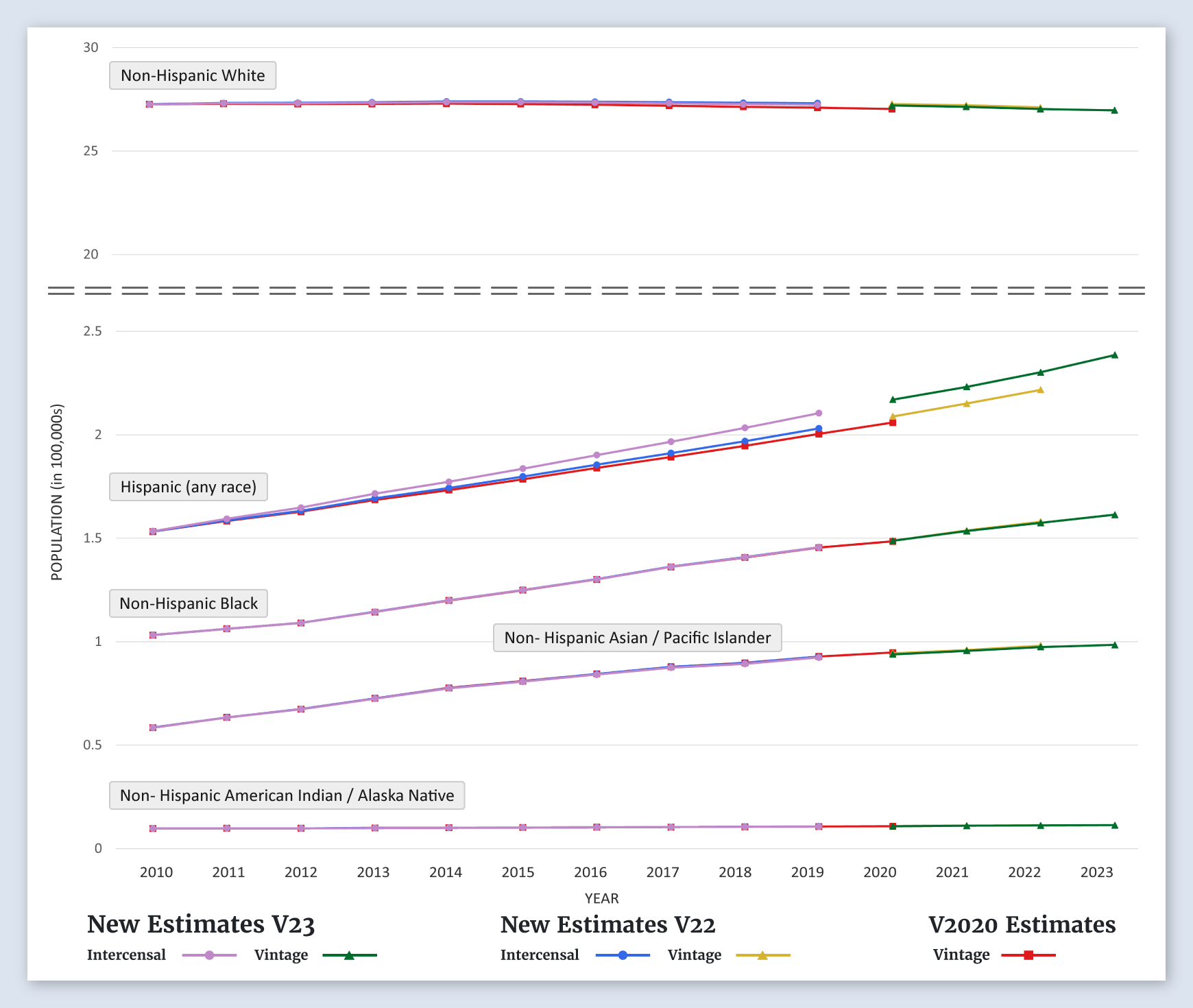Toggle the Intercensal series under New Estimates V23

(127, 955)
